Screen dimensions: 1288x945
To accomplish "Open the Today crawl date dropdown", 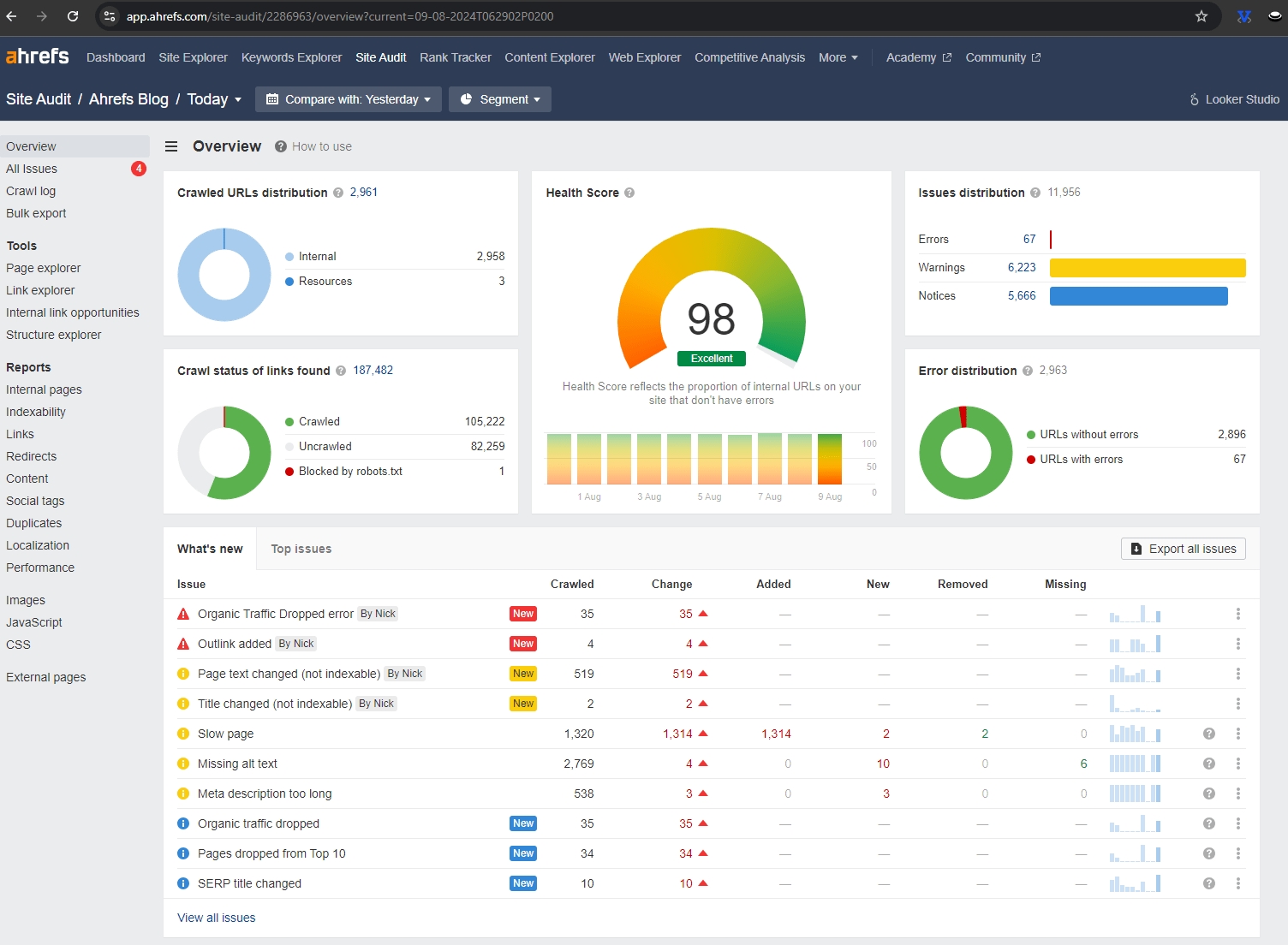I will pos(214,99).
